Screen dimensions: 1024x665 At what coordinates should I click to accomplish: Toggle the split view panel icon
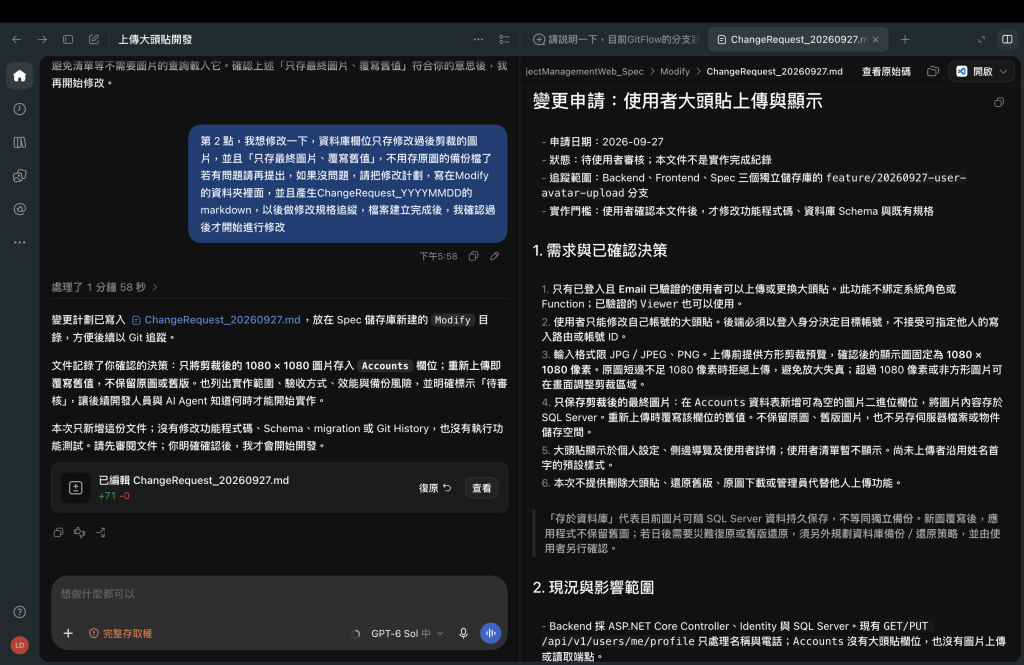(1008, 39)
